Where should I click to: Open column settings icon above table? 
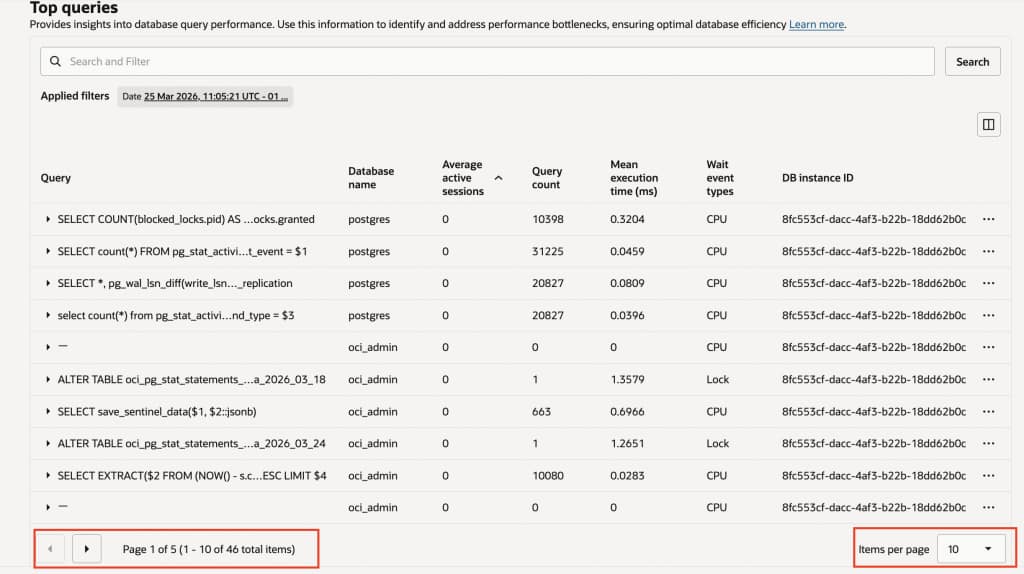(x=988, y=124)
